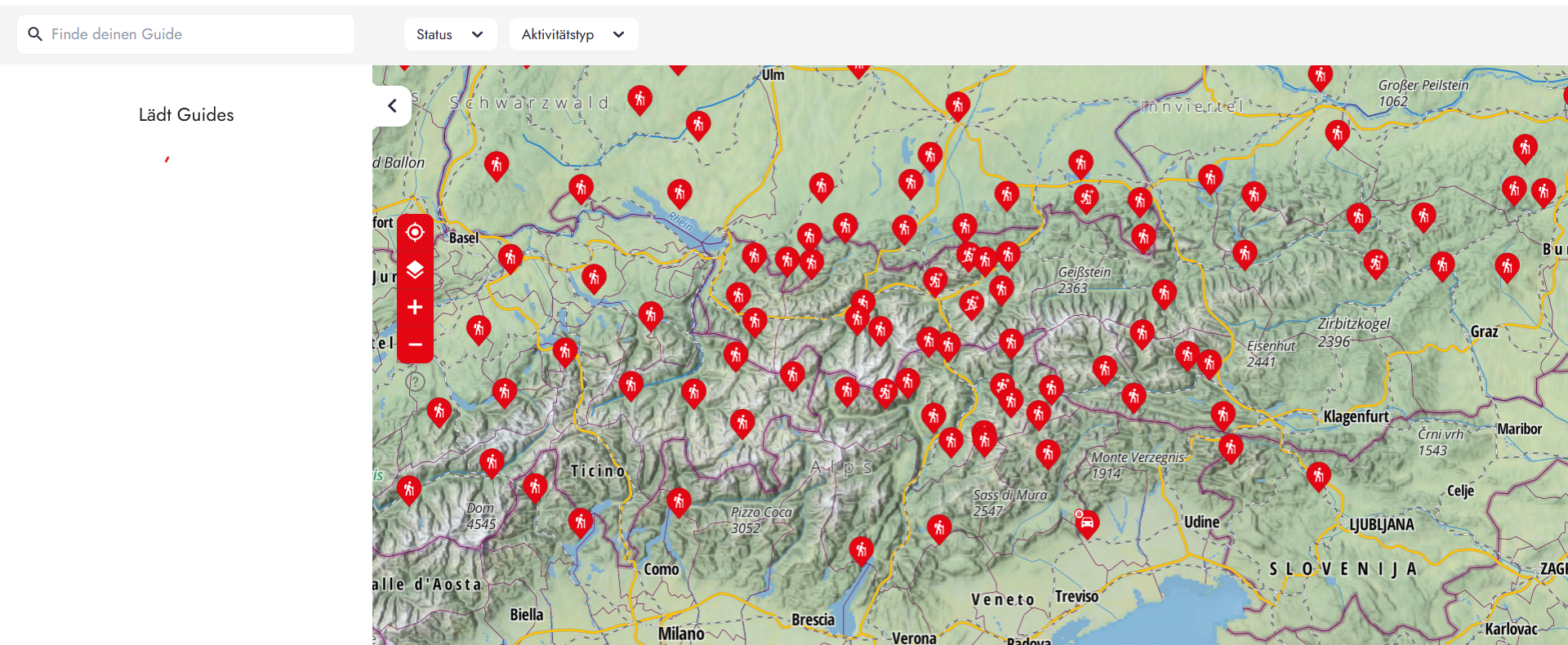Select the hiker marker above Graz label
The width and height of the screenshot is (1568, 645).
point(1507,267)
